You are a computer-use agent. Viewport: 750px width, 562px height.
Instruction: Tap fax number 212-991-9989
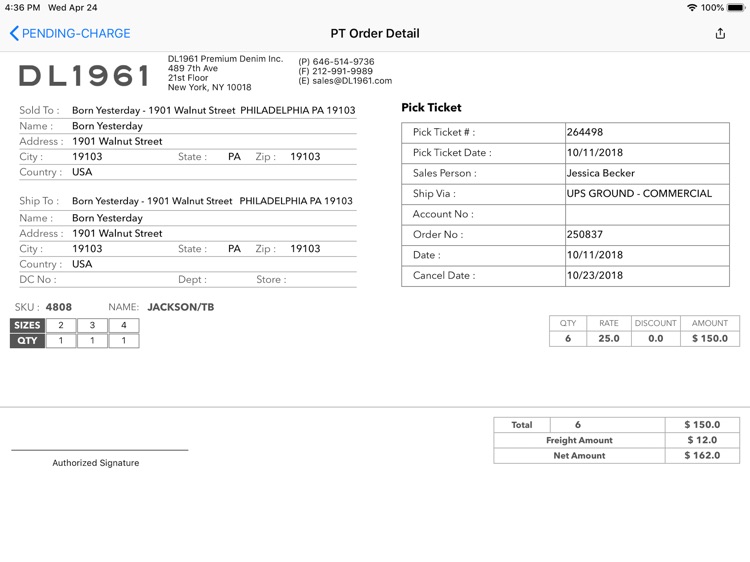click(x=342, y=71)
